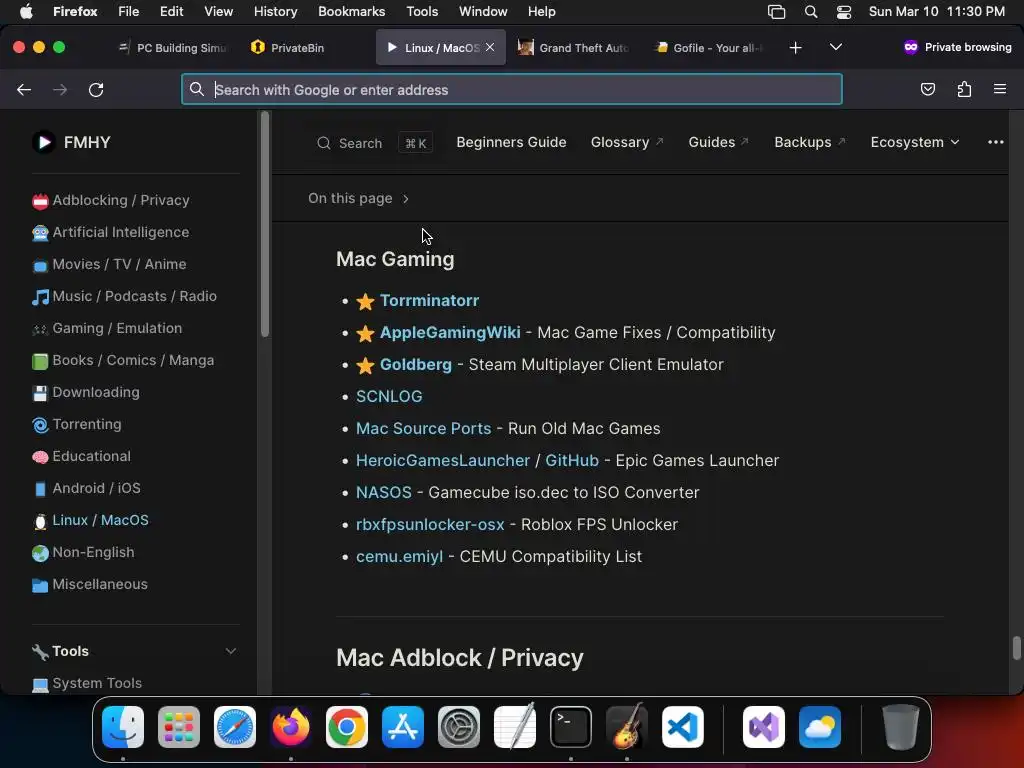Expand the On this page outline
1024x768 pixels.
pyautogui.click(x=359, y=198)
